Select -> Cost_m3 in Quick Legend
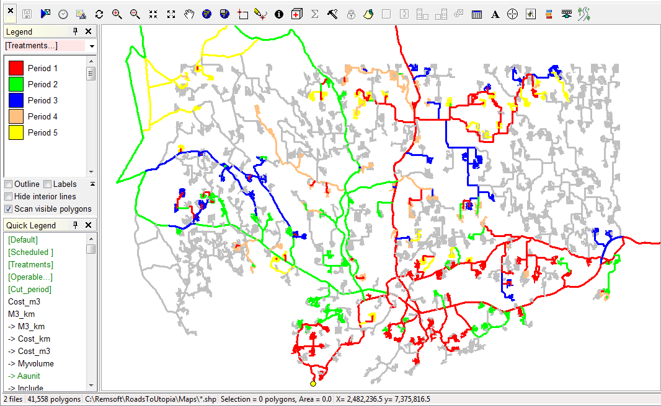Viewport: 661px width, 406px height. tap(29, 351)
